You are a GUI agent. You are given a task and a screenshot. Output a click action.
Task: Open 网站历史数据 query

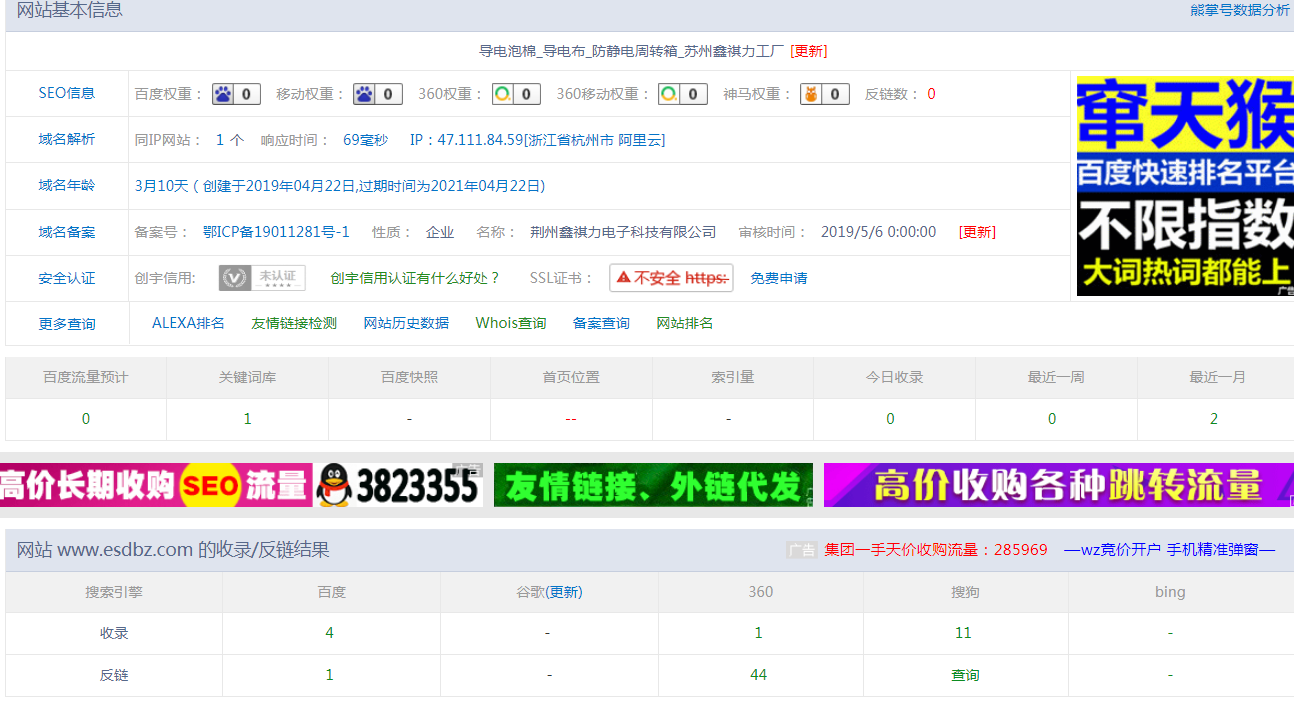click(x=406, y=323)
